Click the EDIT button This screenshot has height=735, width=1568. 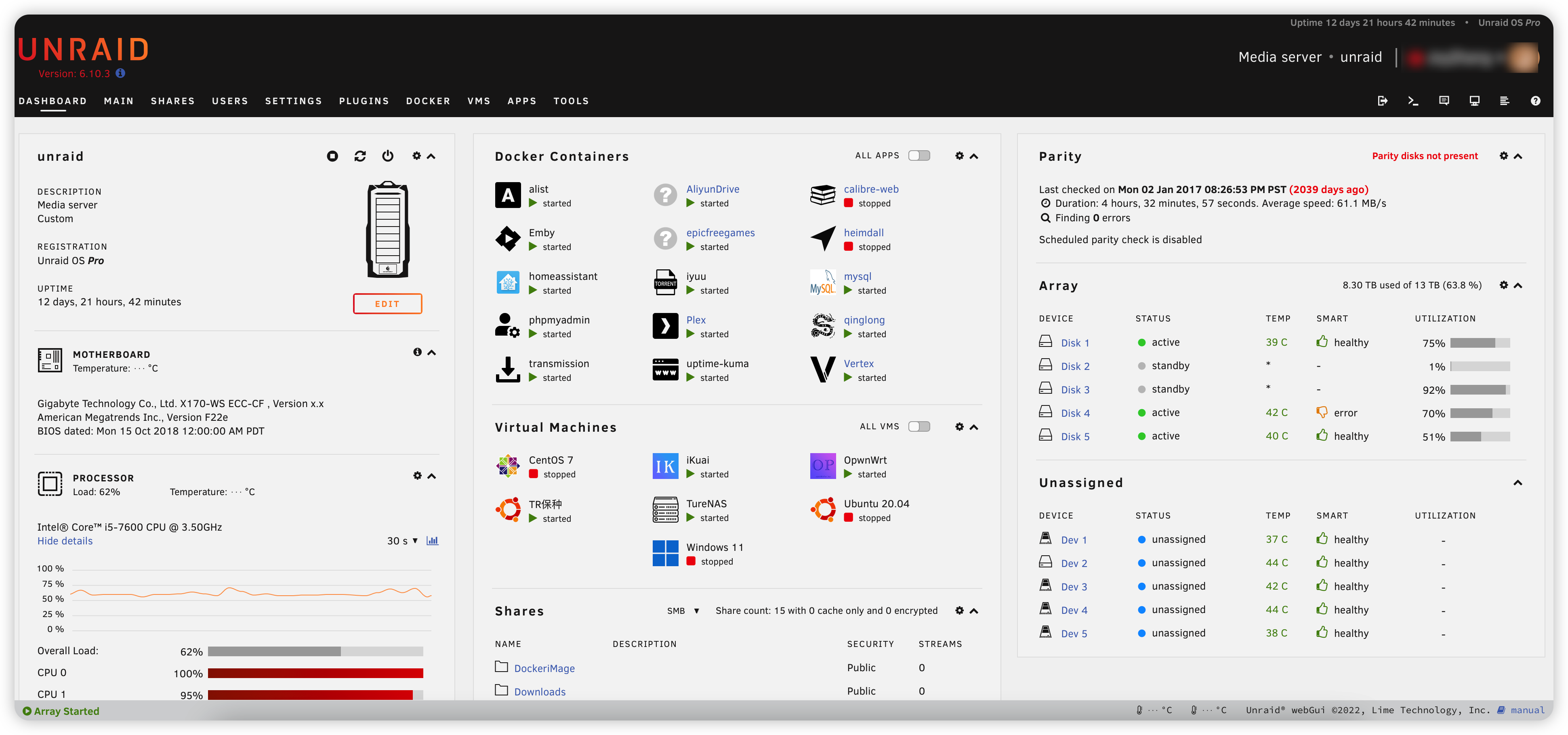coord(387,304)
